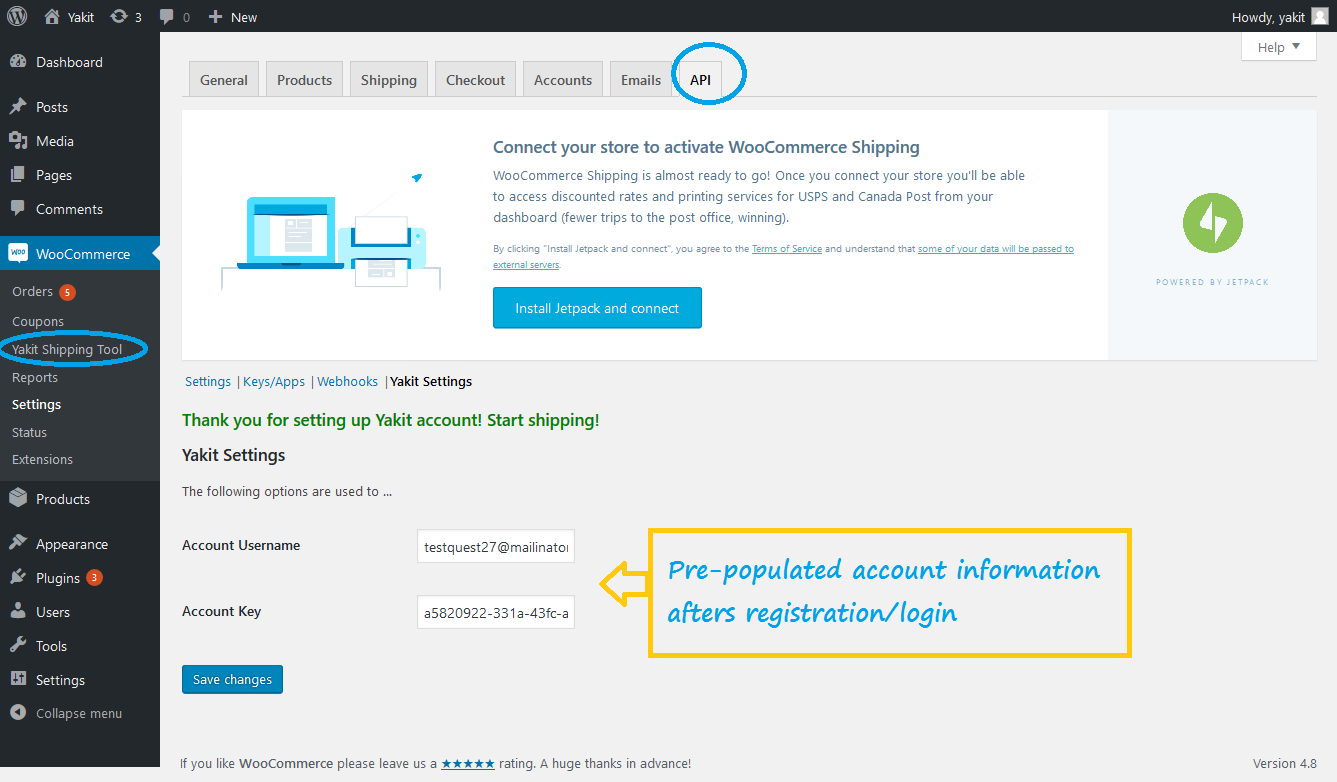Click the Version 4.8 footer text
The height and width of the screenshot is (782, 1337).
click(1285, 763)
